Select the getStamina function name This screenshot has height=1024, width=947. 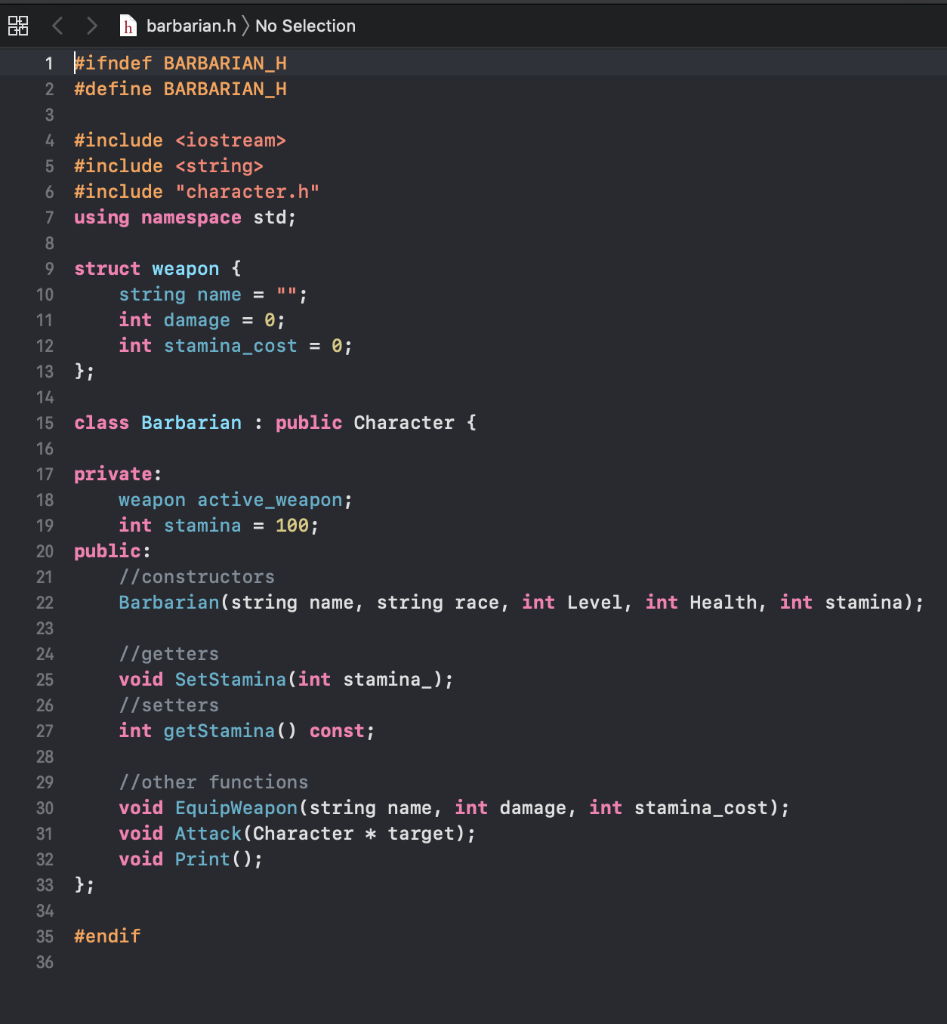[x=219, y=730]
